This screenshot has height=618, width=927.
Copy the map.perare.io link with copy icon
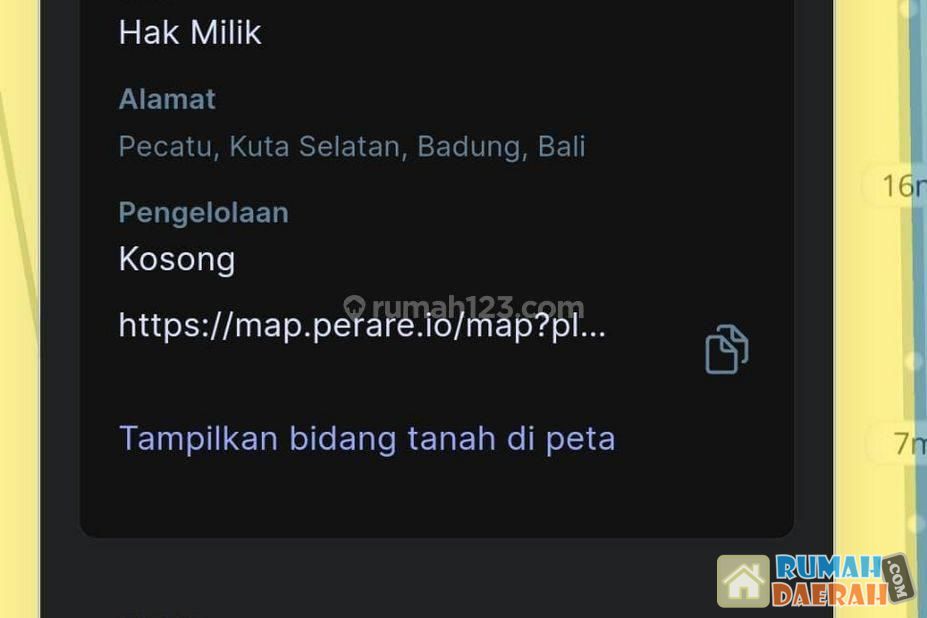[x=727, y=350]
